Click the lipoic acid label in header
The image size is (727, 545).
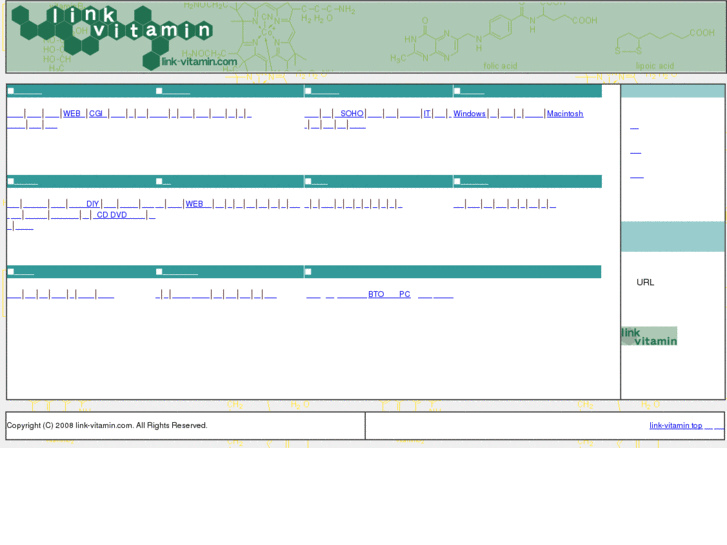click(655, 66)
